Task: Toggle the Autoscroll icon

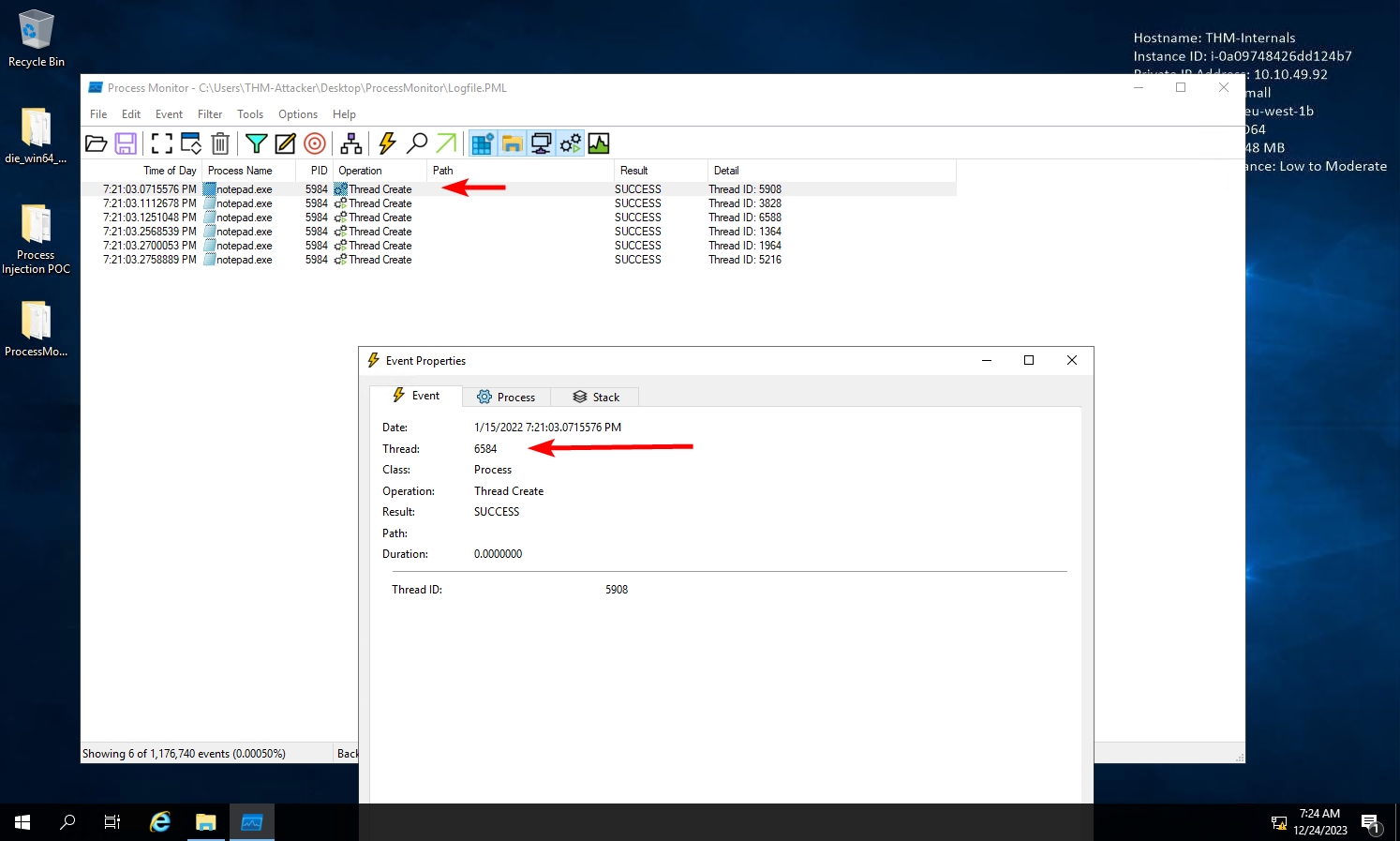Action: [191, 143]
